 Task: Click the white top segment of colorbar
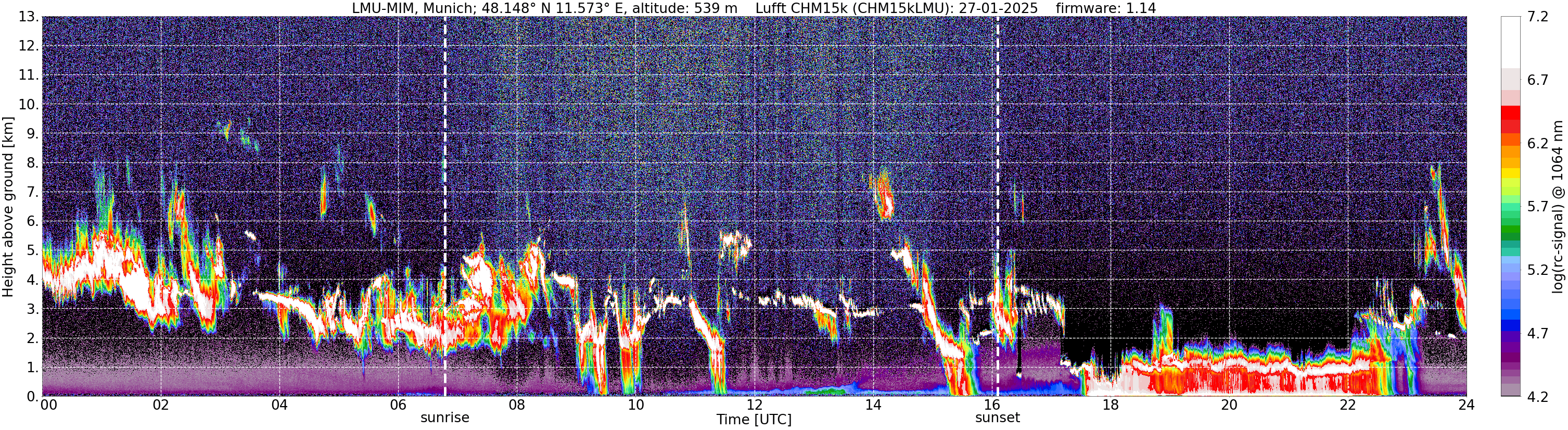click(1511, 42)
